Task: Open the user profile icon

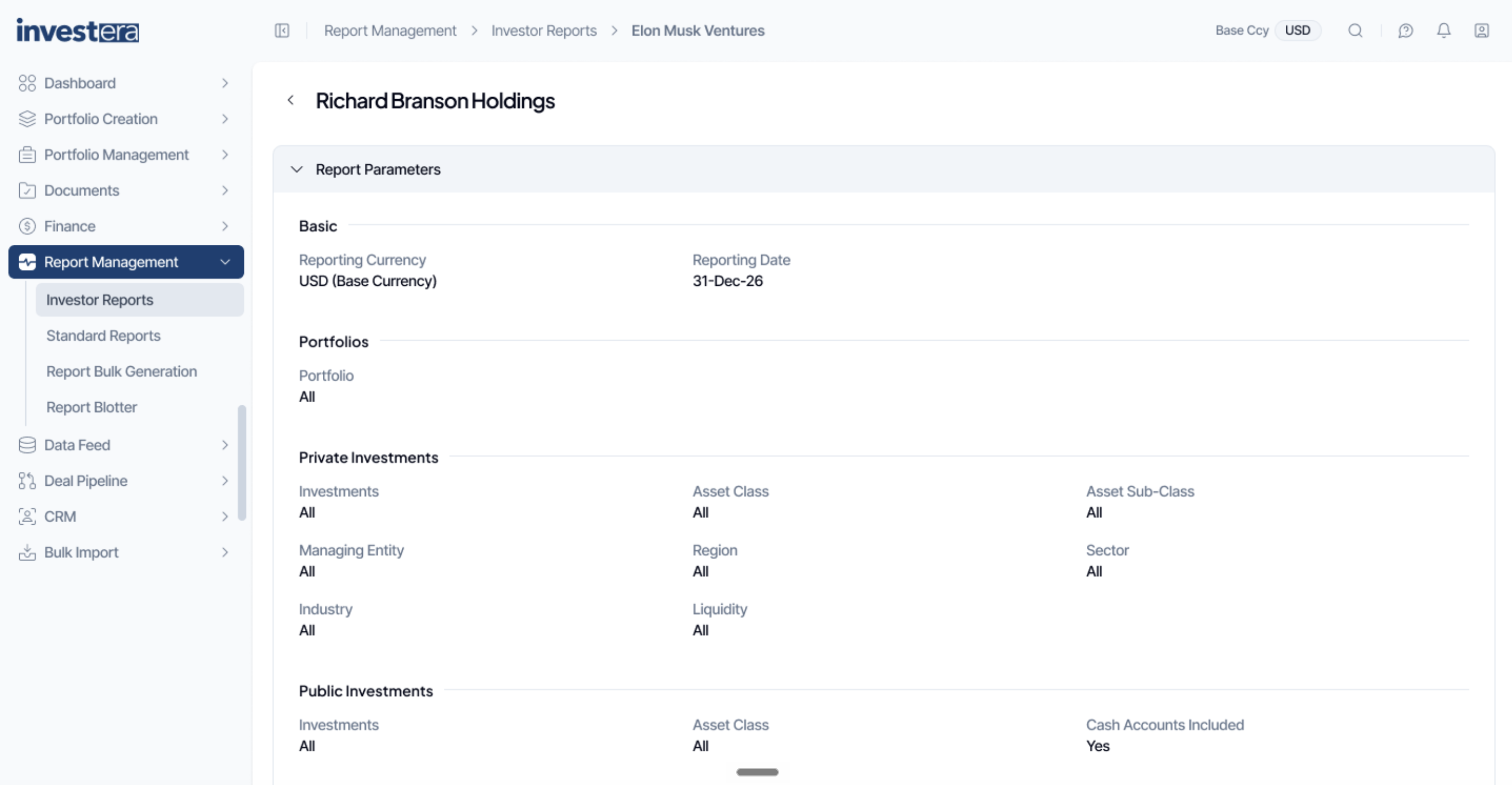Action: point(1482,30)
